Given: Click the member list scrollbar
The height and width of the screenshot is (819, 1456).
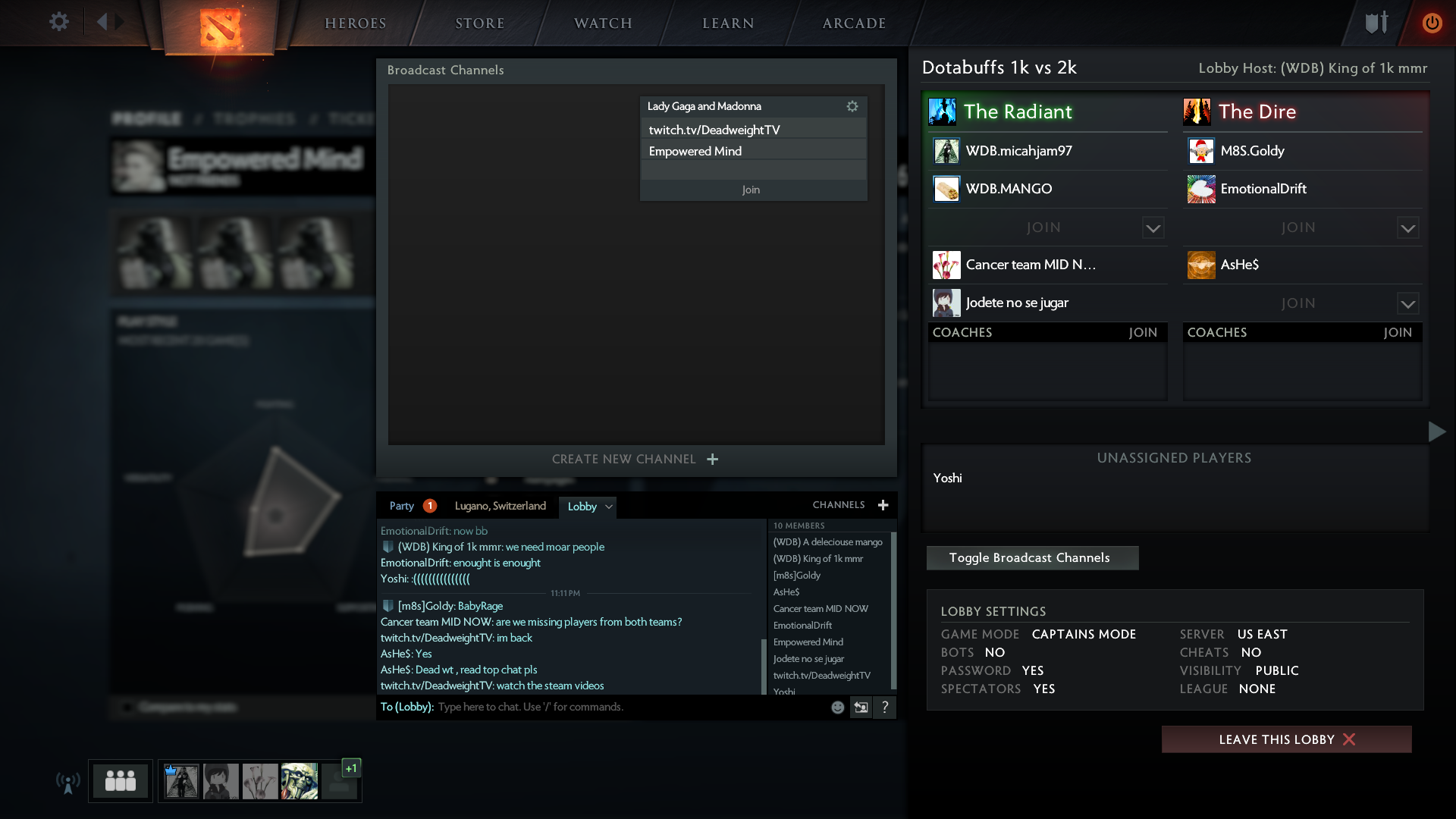Looking at the screenshot, I should [893, 610].
